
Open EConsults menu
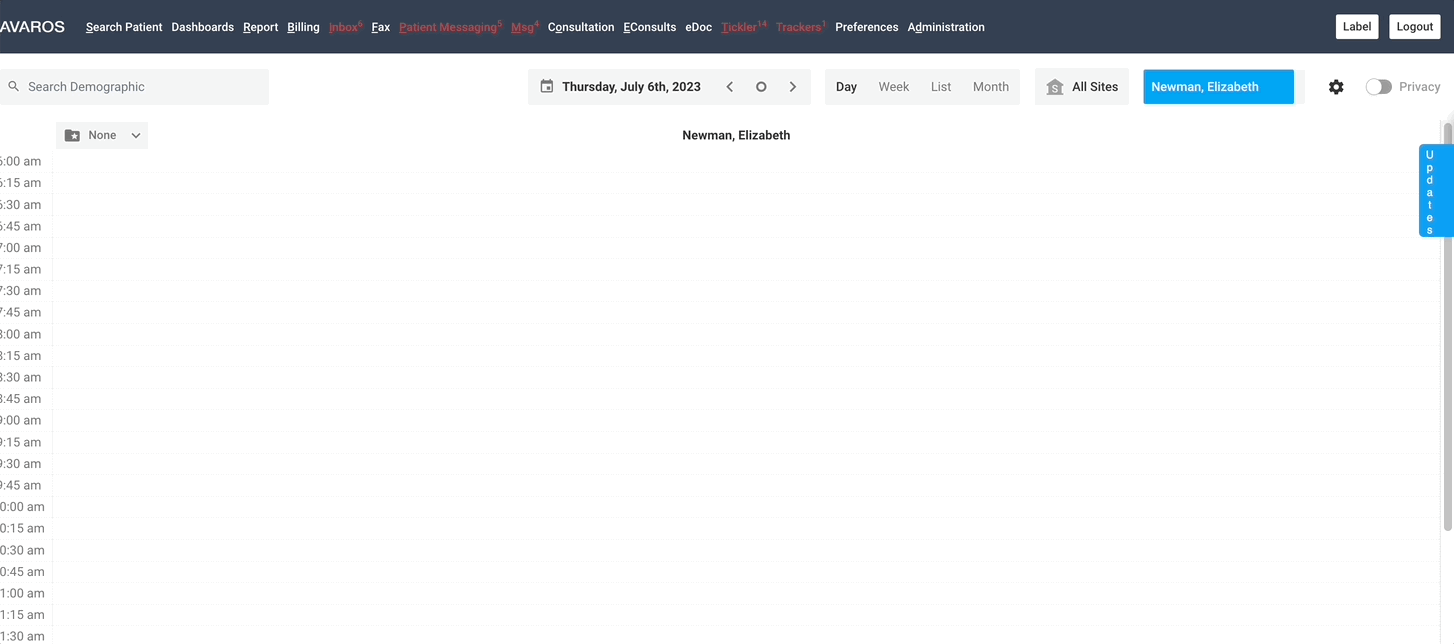tap(650, 27)
